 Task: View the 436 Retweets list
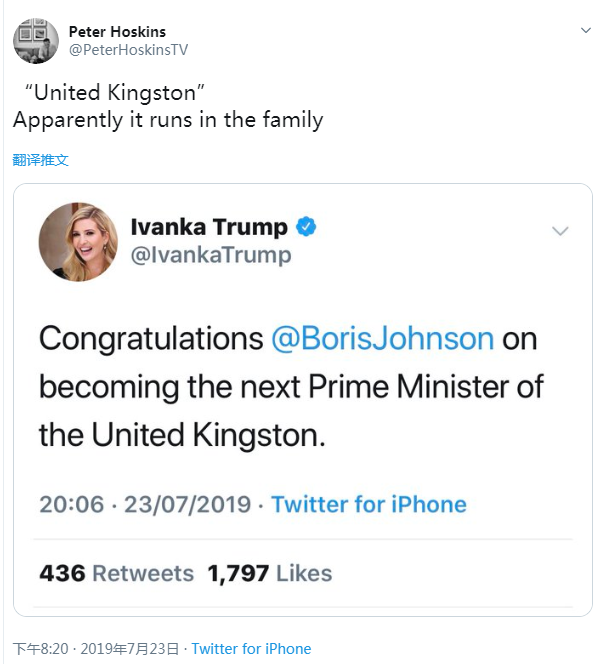pos(116,573)
